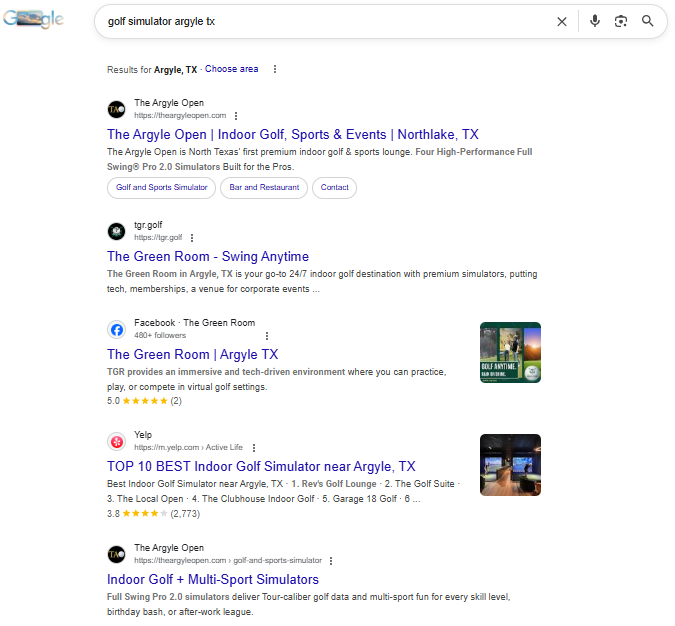The image size is (675, 626).
Task: Click The Argyle Open site favicon
Action: pos(116,109)
